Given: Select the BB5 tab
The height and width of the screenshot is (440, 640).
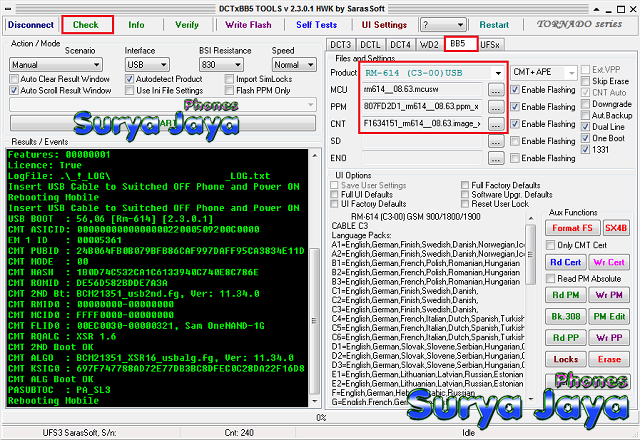Looking at the screenshot, I should click(461, 44).
